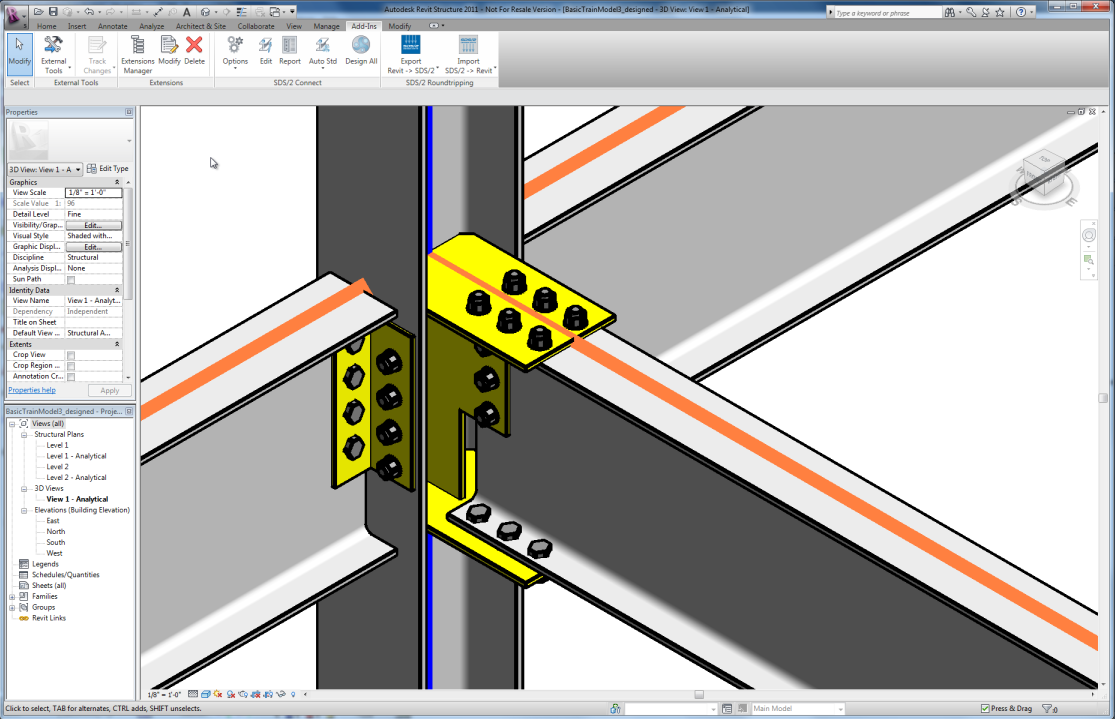Viewport: 1115px width, 719px height.
Task: Check the Press & Drag option
Action: 986,709
